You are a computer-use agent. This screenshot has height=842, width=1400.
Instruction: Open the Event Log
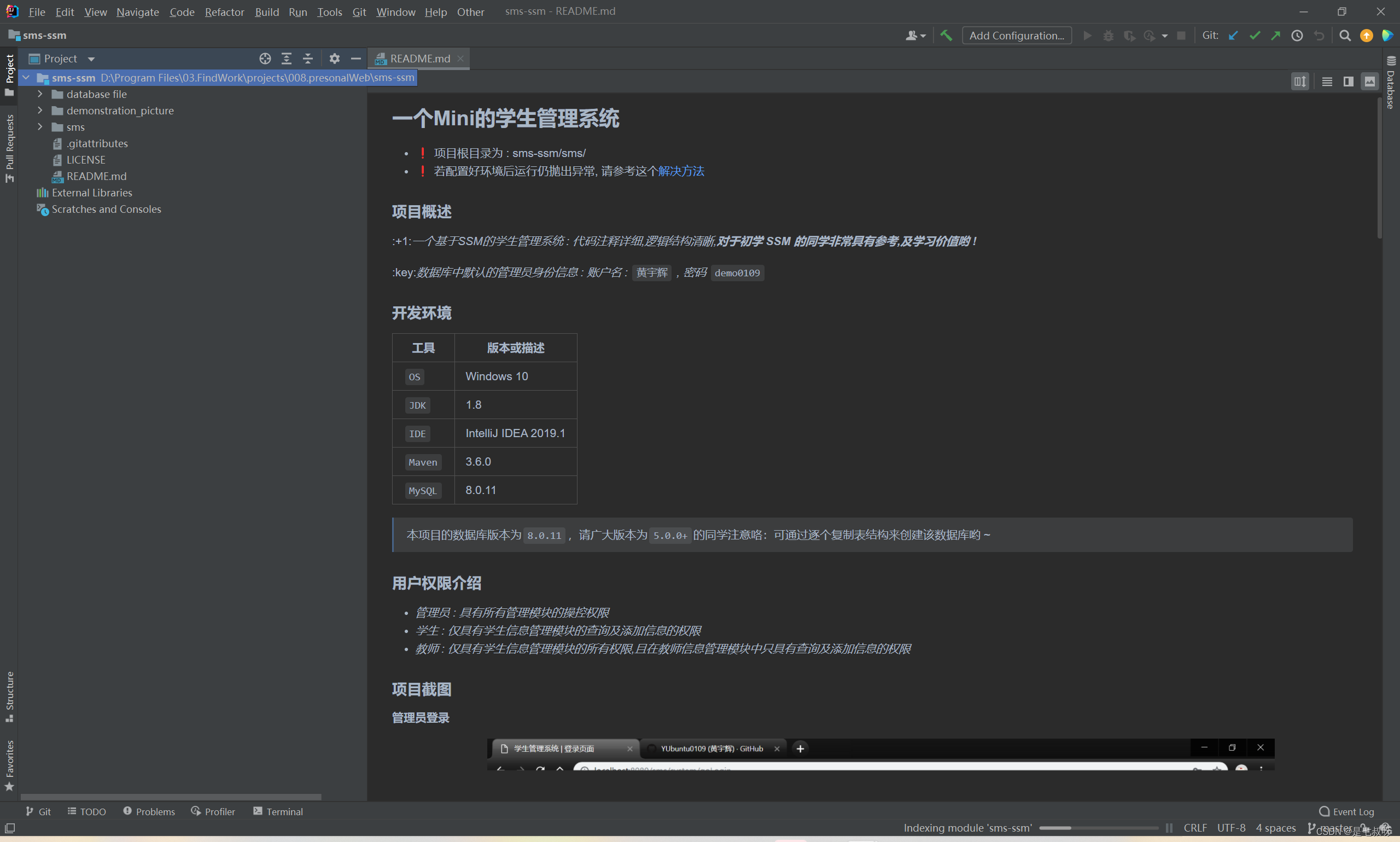point(1347,811)
